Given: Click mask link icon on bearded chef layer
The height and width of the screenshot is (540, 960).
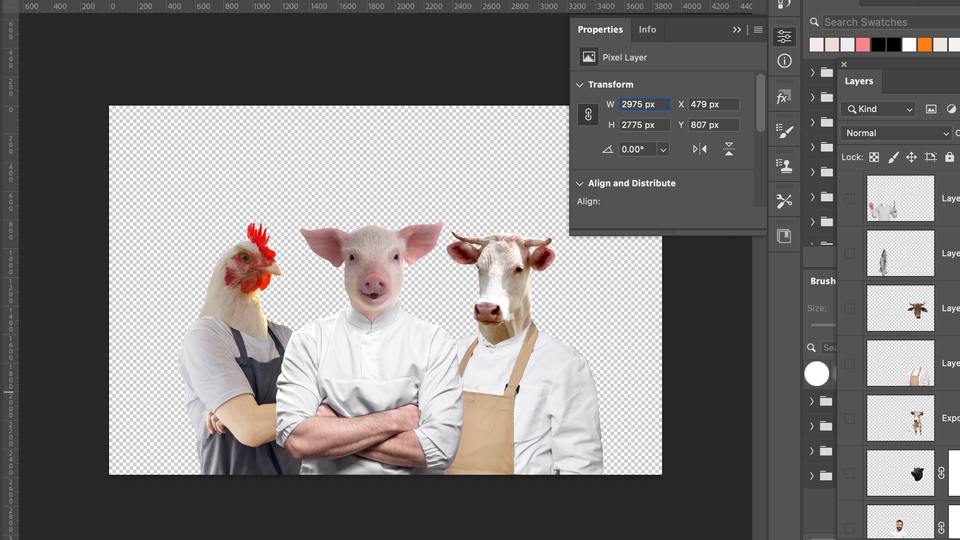Looking at the screenshot, I should tap(941, 527).
